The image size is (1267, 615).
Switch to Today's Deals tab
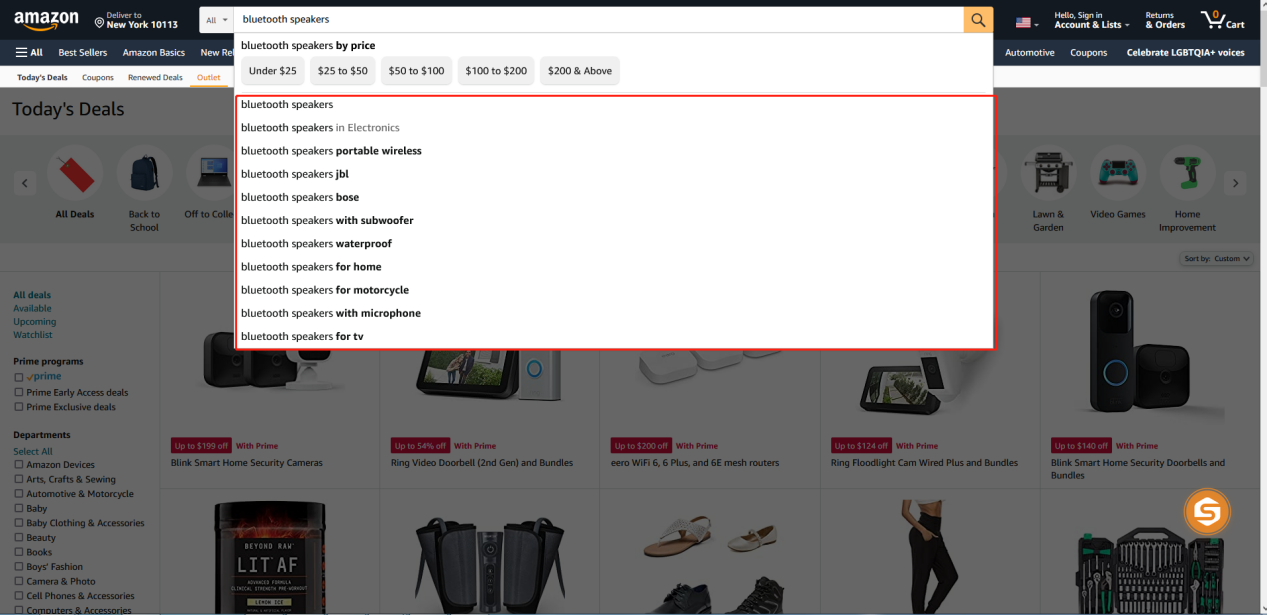(x=42, y=77)
